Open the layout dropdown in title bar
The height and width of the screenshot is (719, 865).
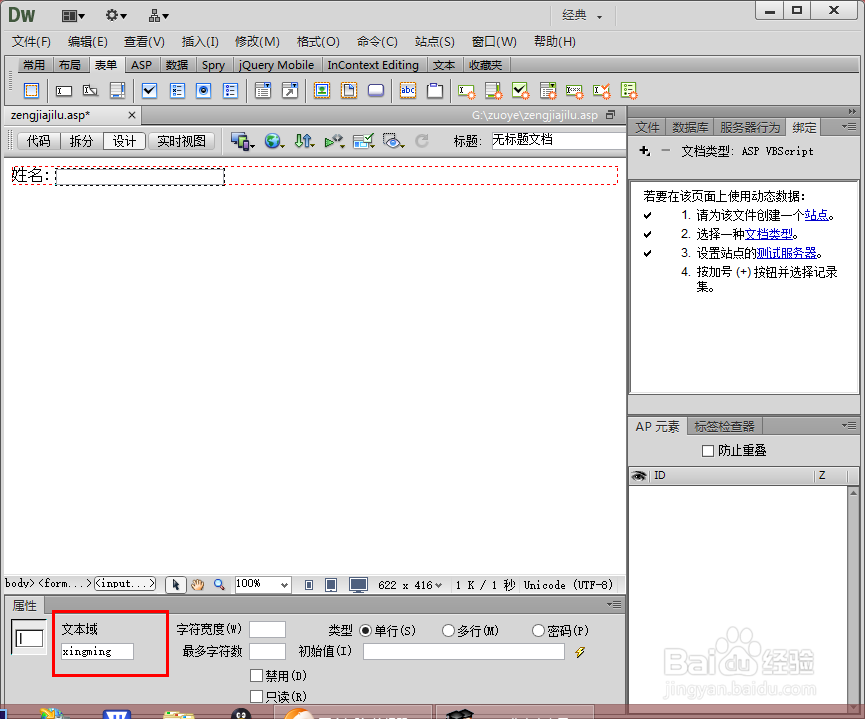(73, 16)
